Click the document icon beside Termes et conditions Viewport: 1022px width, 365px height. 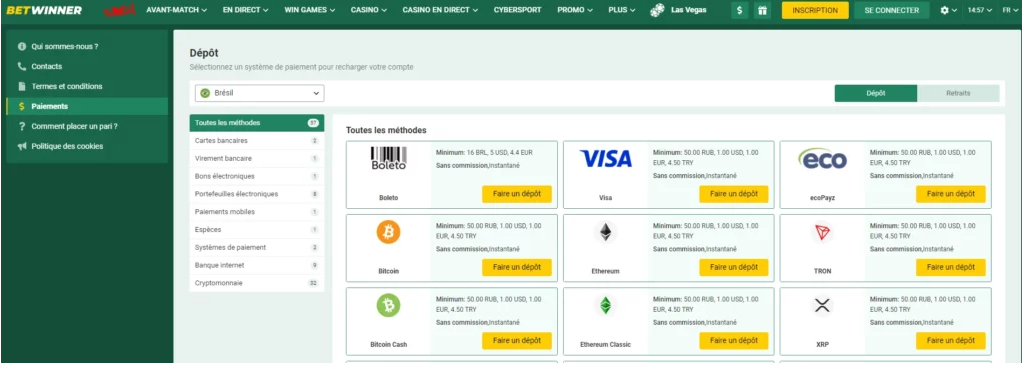22,86
